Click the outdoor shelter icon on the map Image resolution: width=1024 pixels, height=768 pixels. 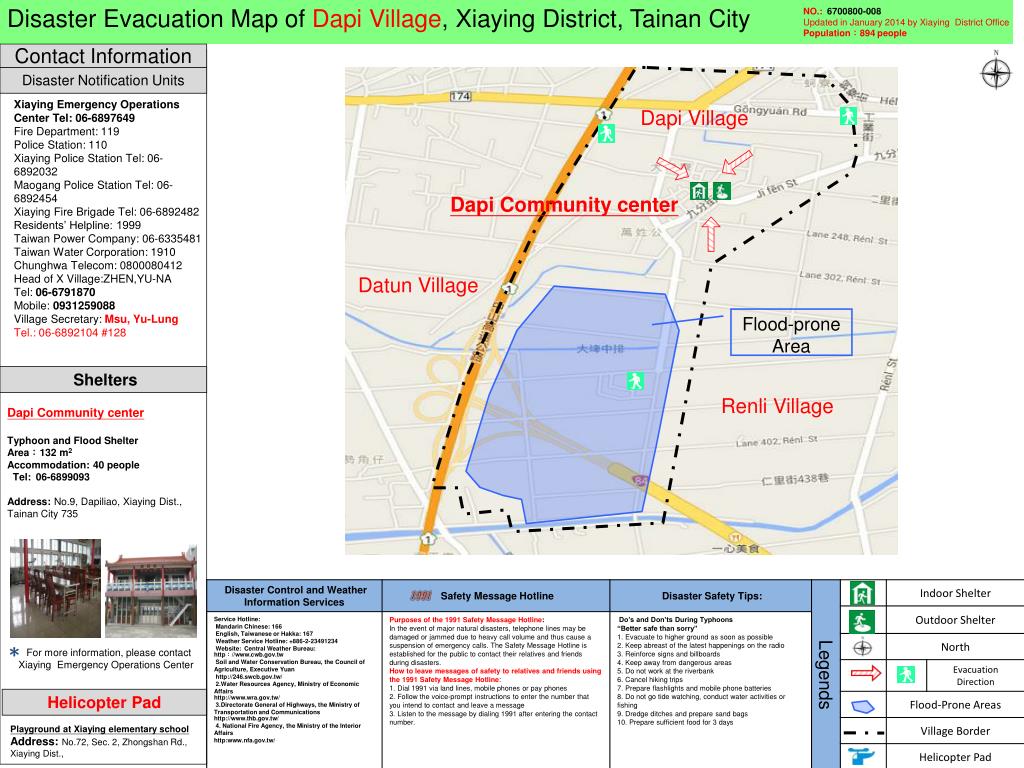pyautogui.click(x=722, y=191)
